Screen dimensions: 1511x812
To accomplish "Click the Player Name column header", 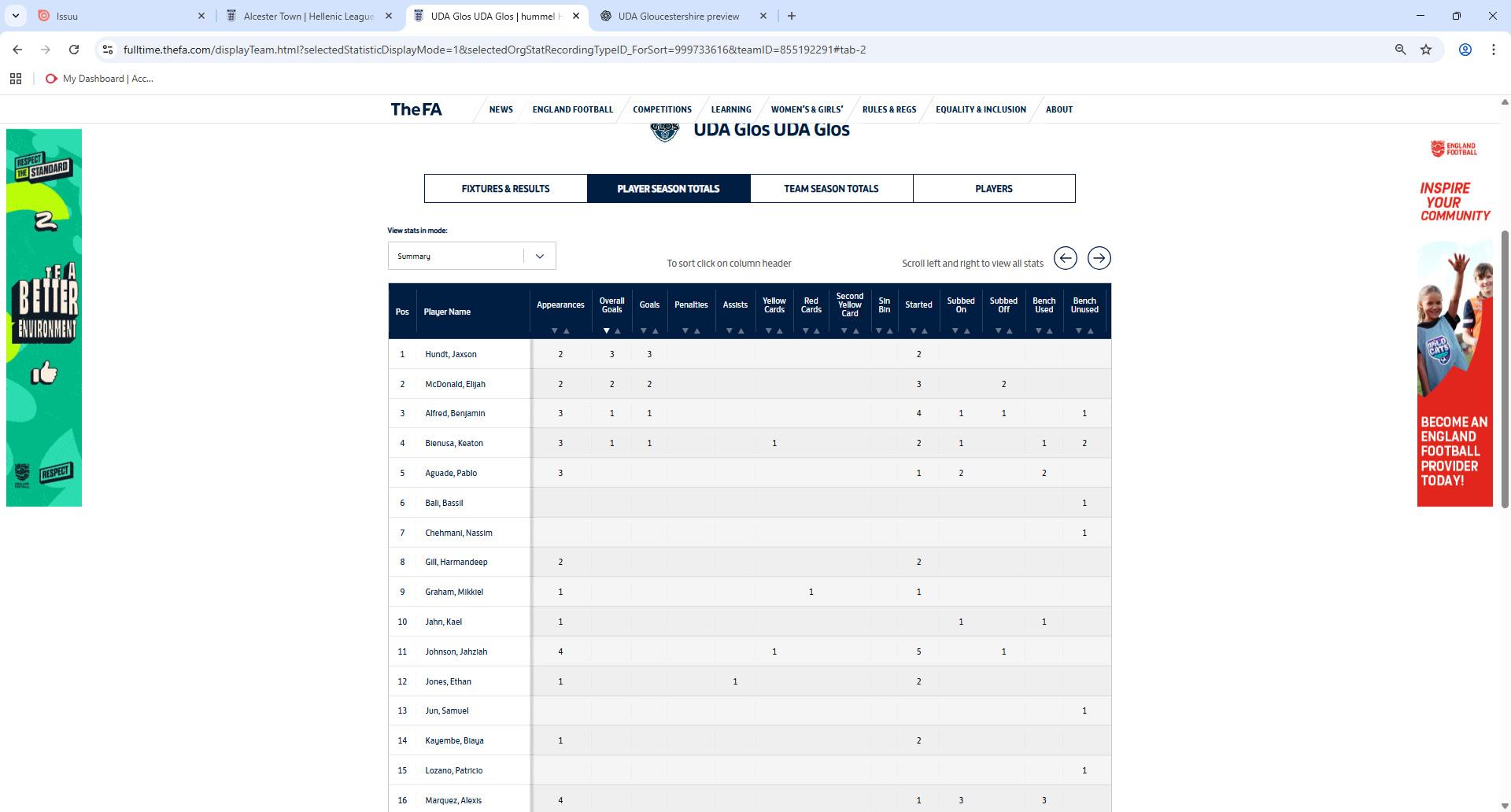I will pos(447,312).
